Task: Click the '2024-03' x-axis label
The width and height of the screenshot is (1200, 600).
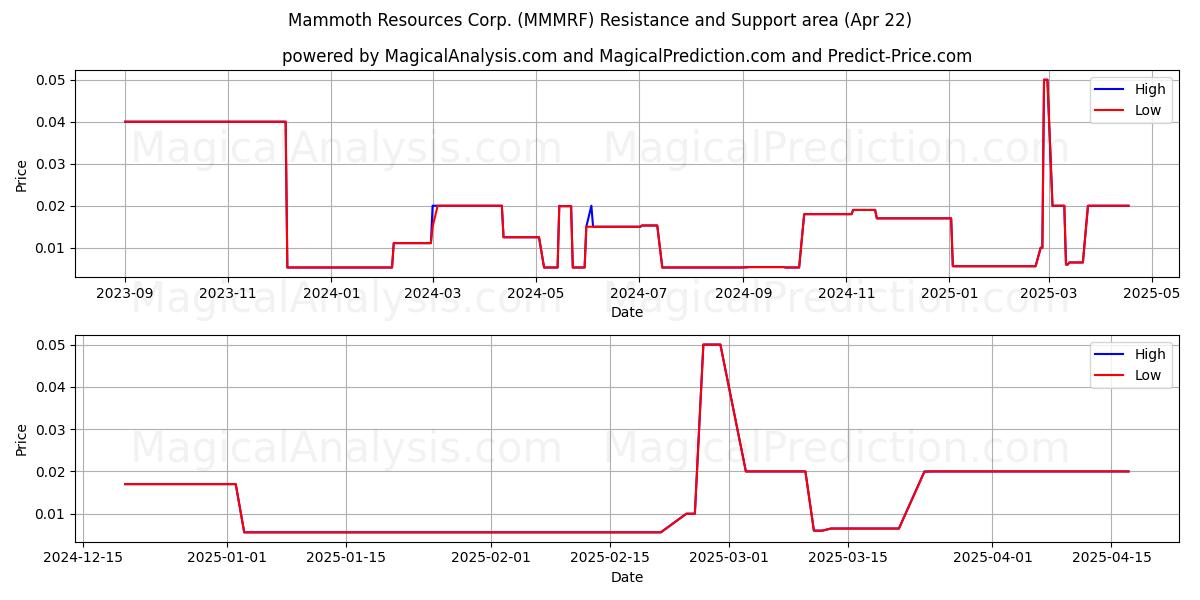Action: tap(433, 294)
